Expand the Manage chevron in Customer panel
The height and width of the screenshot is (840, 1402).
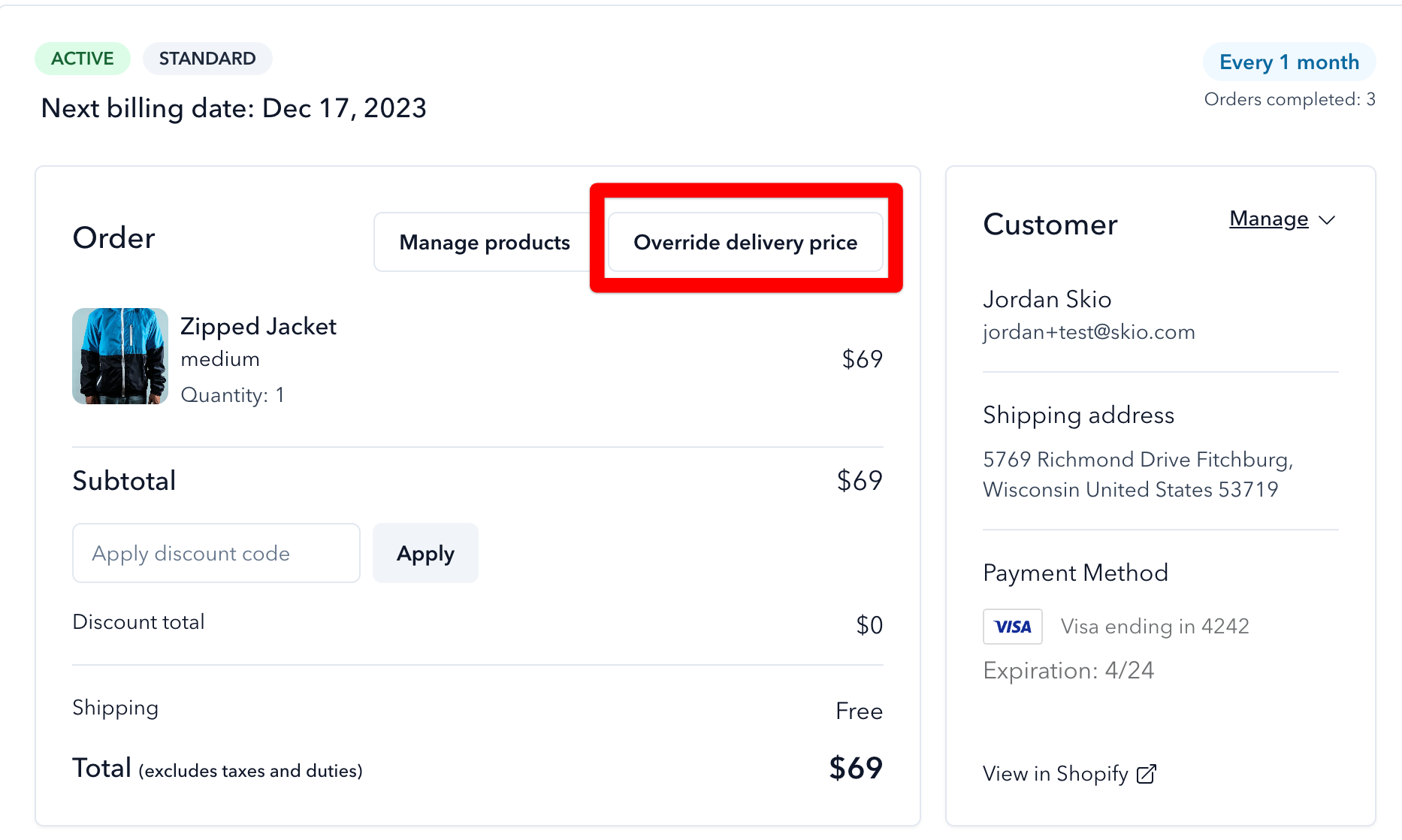click(x=1327, y=220)
